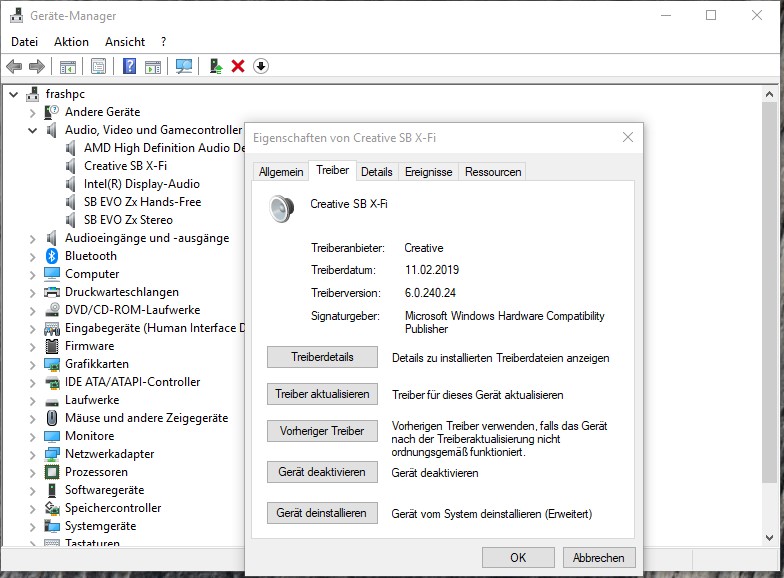The image size is (784, 578).
Task: Click the tree scrollbar down arrow
Action: click(770, 538)
